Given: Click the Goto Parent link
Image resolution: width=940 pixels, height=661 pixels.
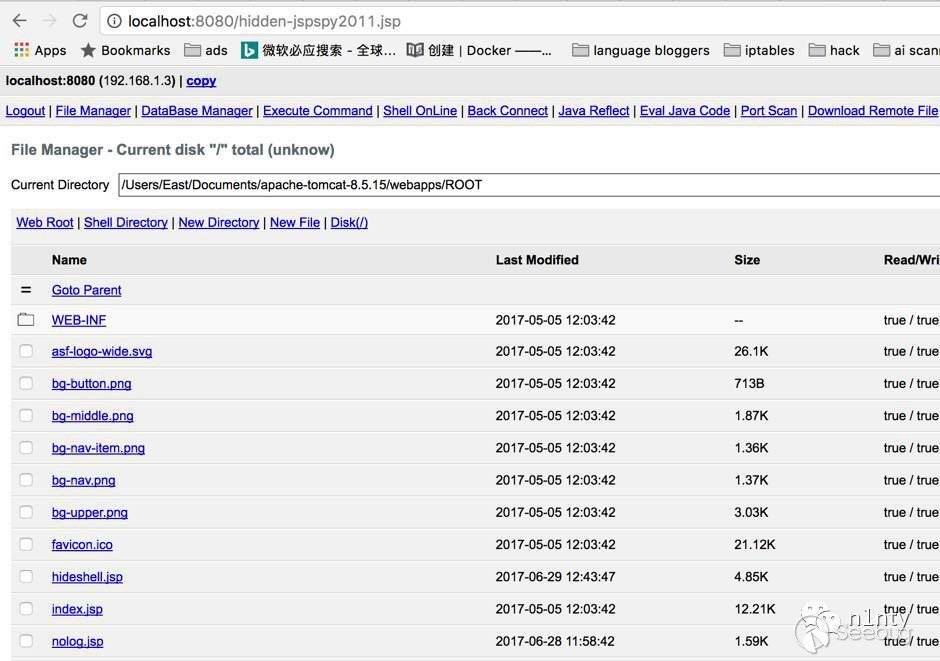Looking at the screenshot, I should pos(86,290).
